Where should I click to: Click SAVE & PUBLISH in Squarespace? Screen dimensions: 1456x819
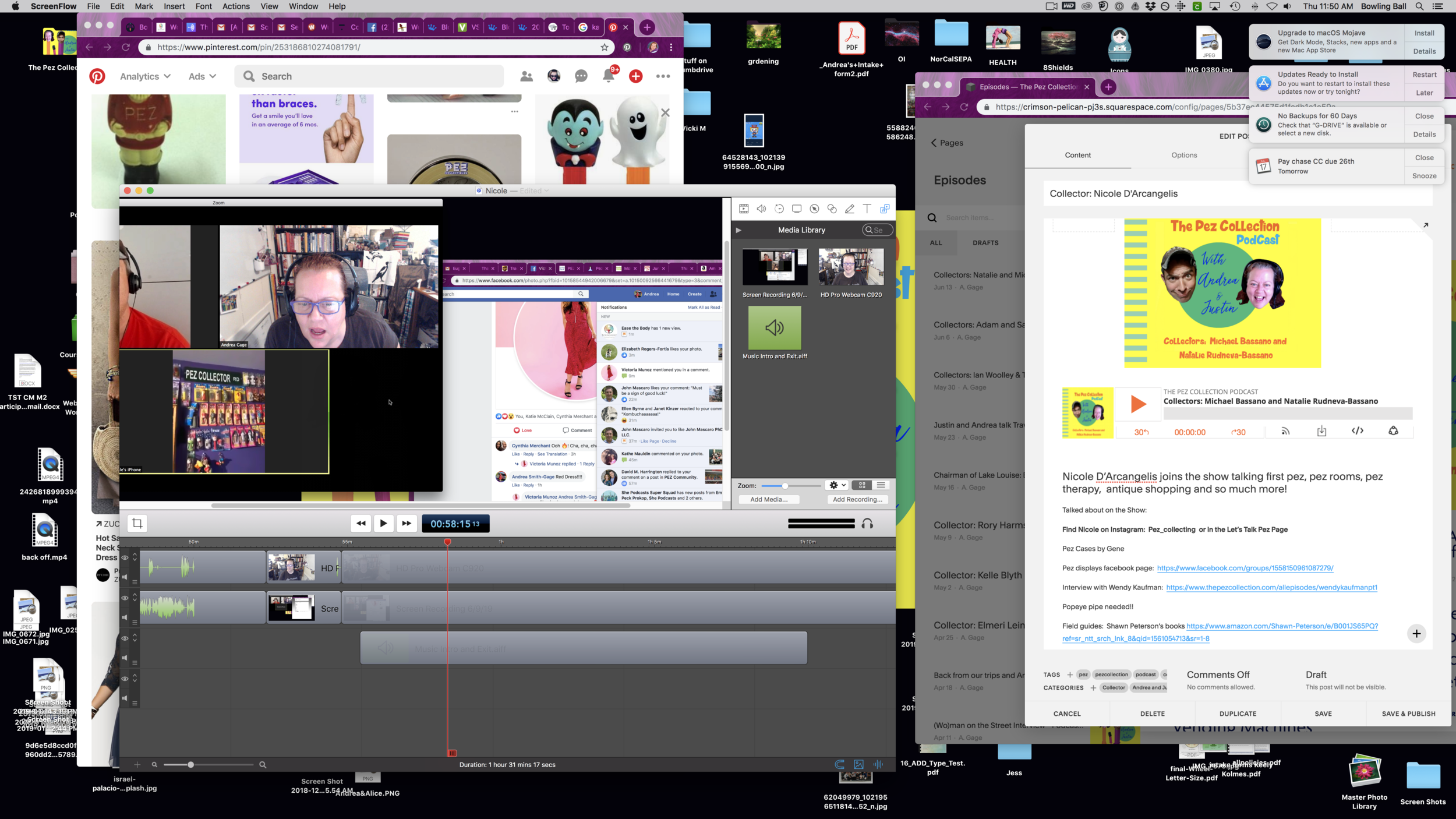1408,714
